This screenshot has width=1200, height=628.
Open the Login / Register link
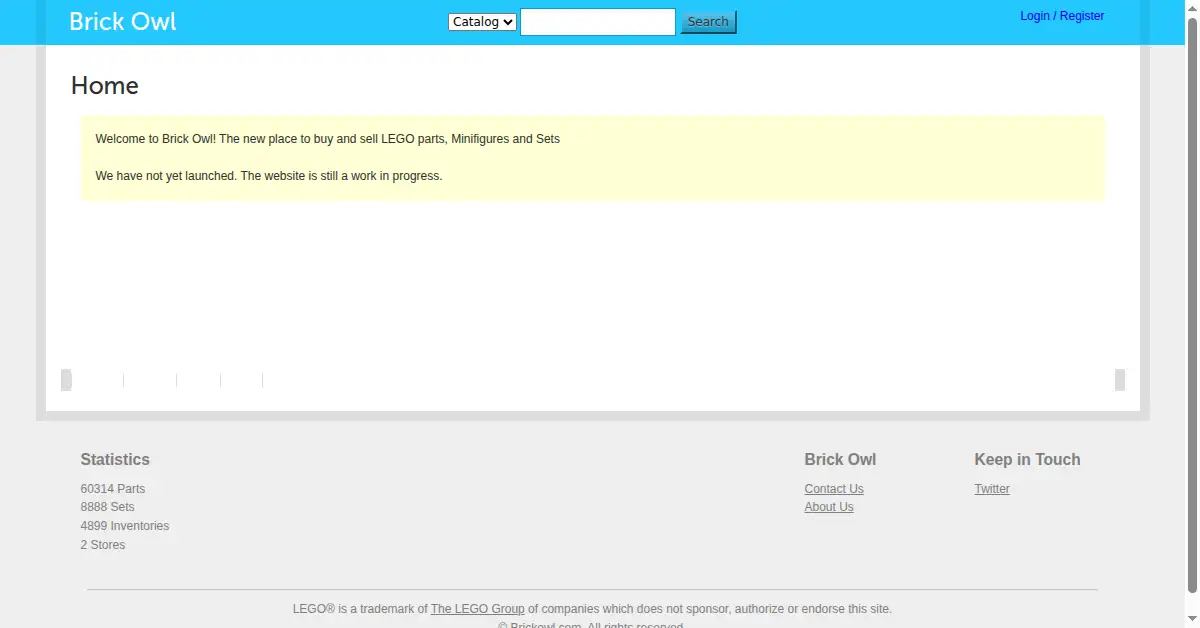point(1062,16)
